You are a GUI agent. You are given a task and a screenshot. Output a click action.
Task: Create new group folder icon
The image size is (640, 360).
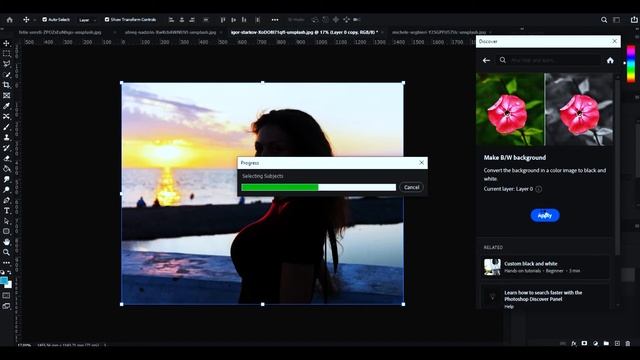pyautogui.click(x=607, y=344)
